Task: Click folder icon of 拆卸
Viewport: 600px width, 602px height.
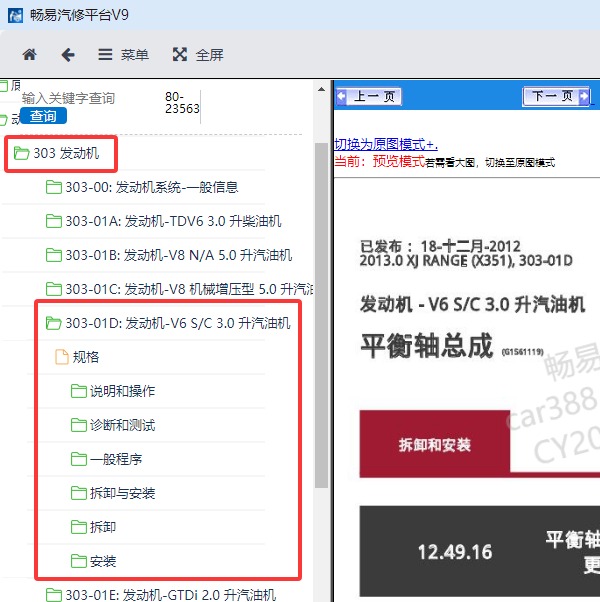Action: (79, 527)
